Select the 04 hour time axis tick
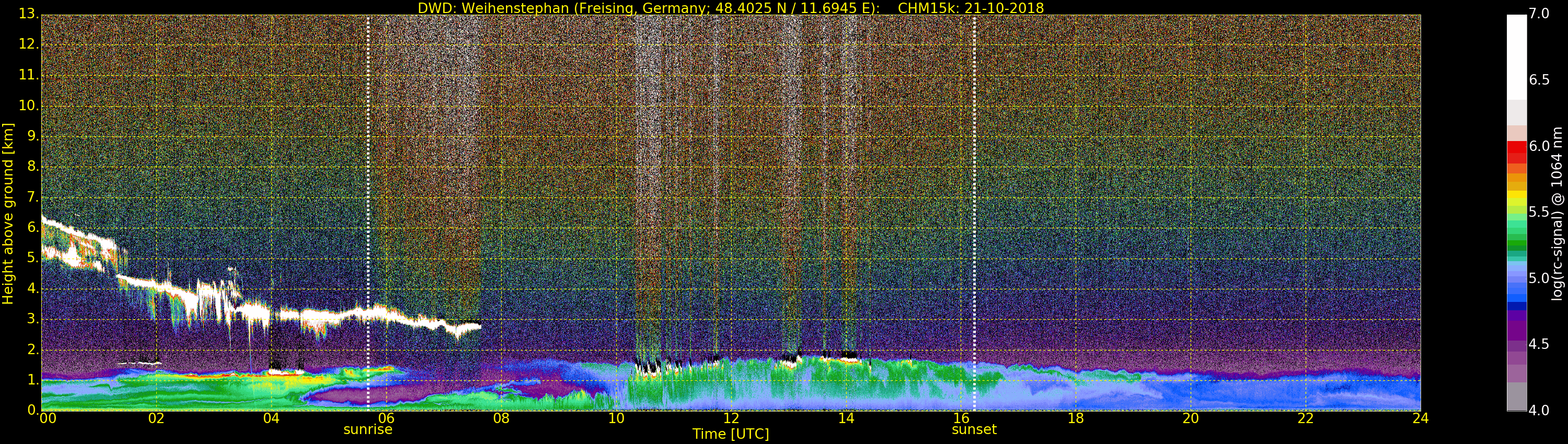This screenshot has height=444, width=1568. (x=271, y=418)
